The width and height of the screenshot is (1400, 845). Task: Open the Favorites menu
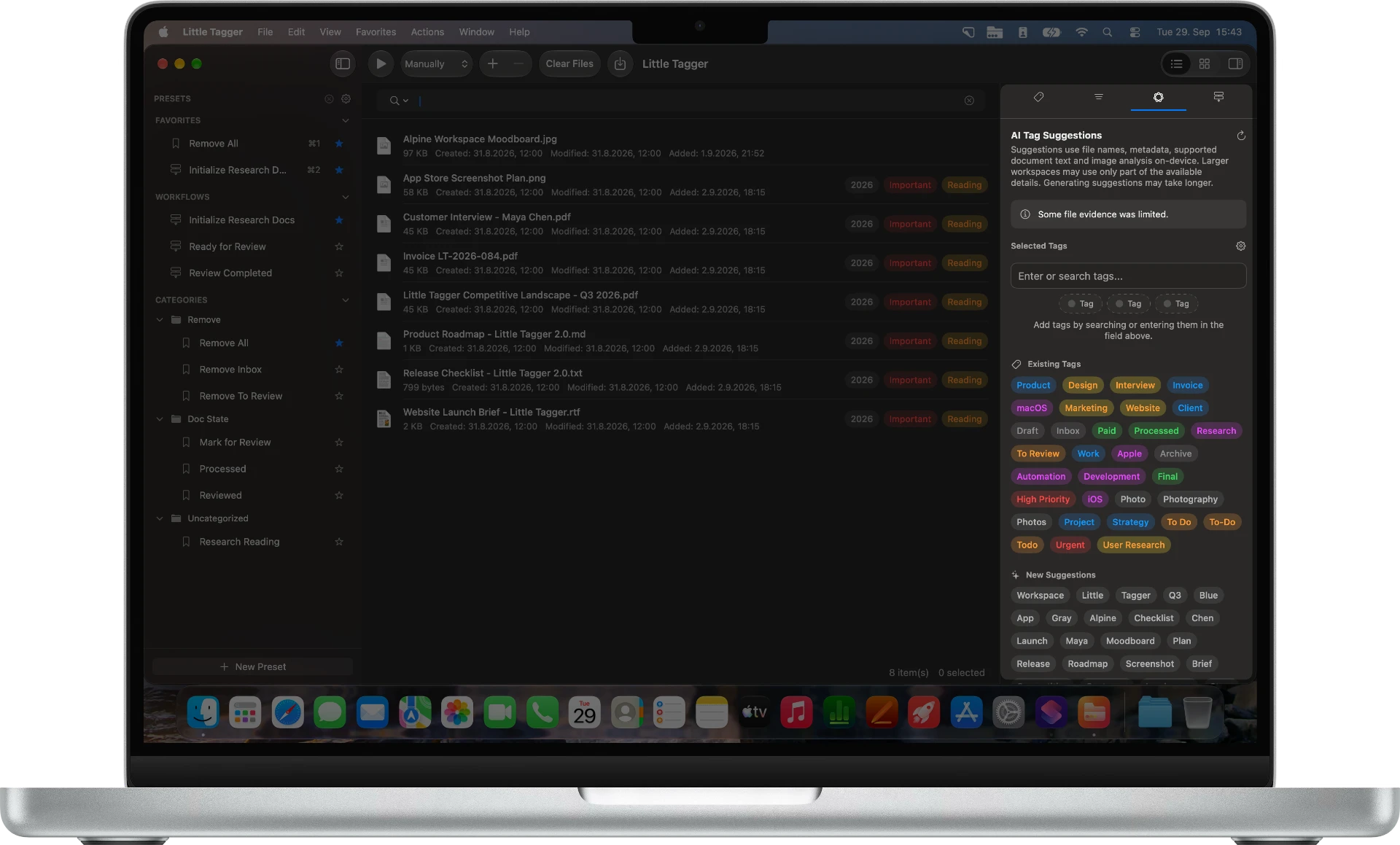(376, 32)
